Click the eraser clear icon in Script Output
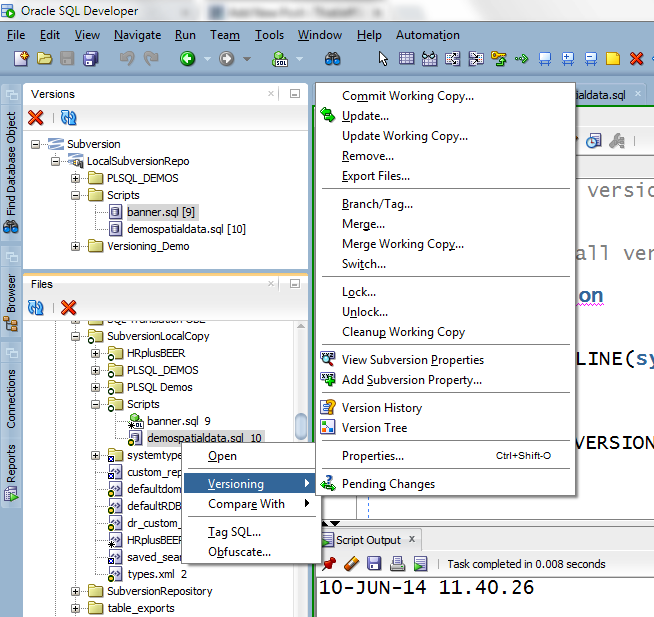 click(x=352, y=564)
